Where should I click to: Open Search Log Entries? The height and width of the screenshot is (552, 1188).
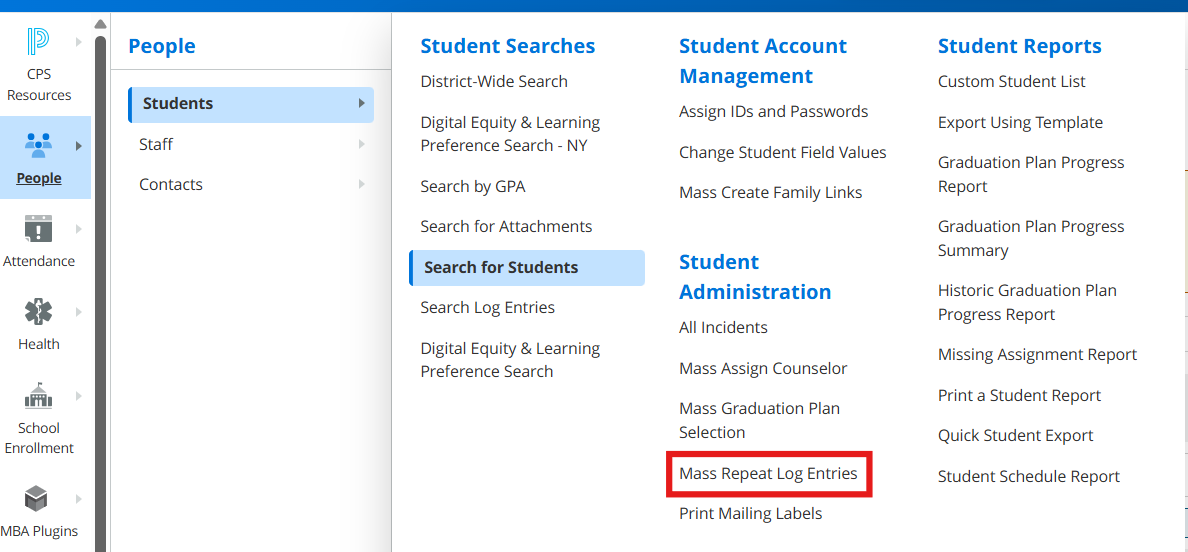[487, 307]
